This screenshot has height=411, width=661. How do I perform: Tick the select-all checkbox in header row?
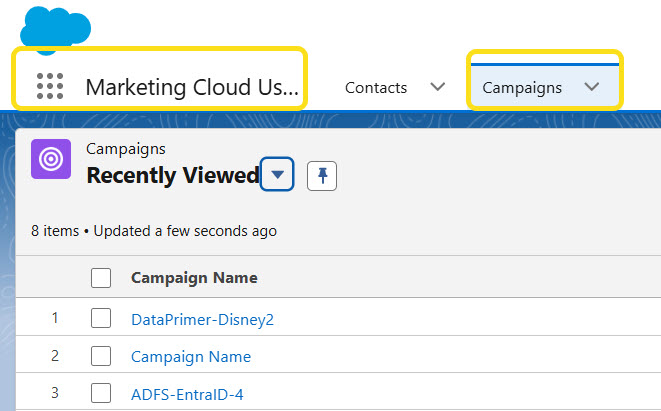tap(101, 278)
